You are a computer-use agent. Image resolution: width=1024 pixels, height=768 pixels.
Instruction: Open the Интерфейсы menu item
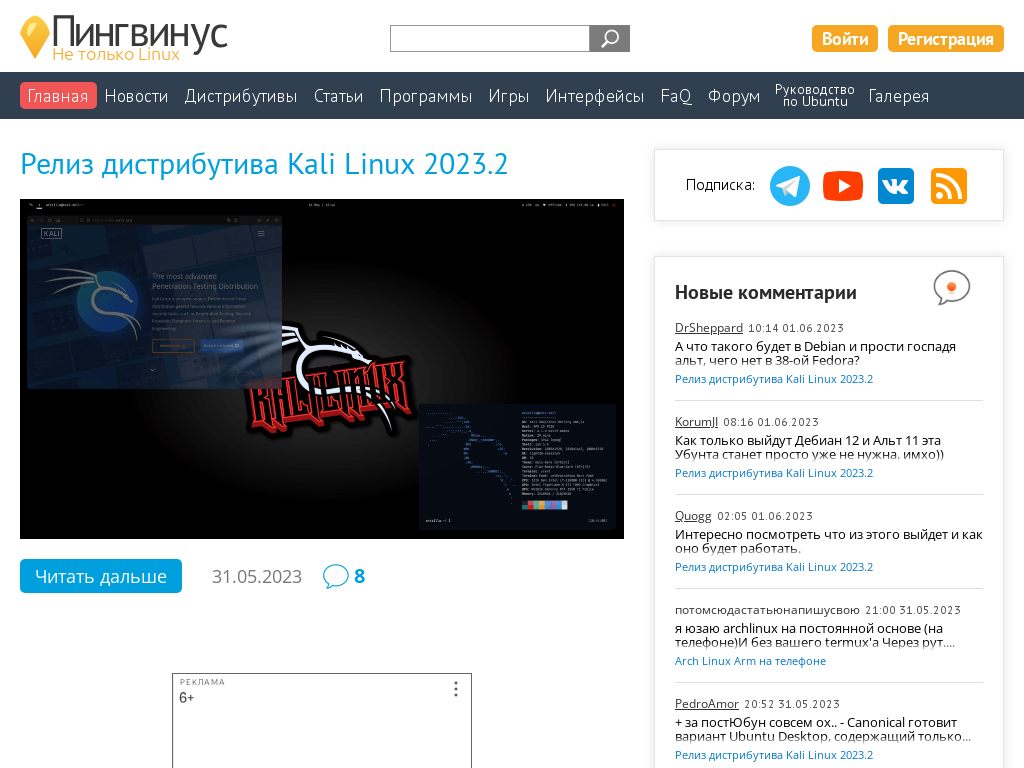(595, 96)
